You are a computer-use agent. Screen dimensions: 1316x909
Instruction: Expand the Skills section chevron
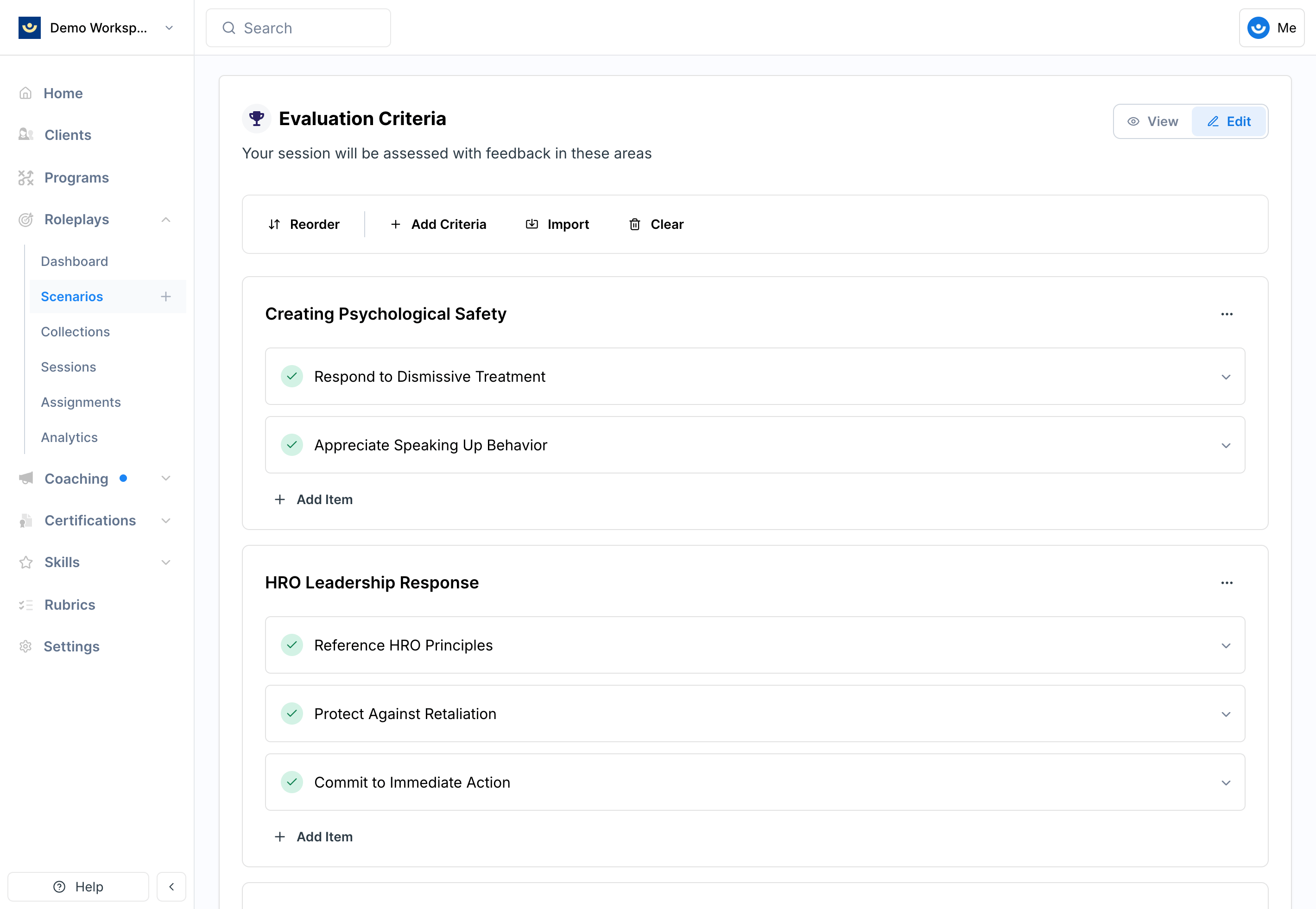pyautogui.click(x=166, y=562)
